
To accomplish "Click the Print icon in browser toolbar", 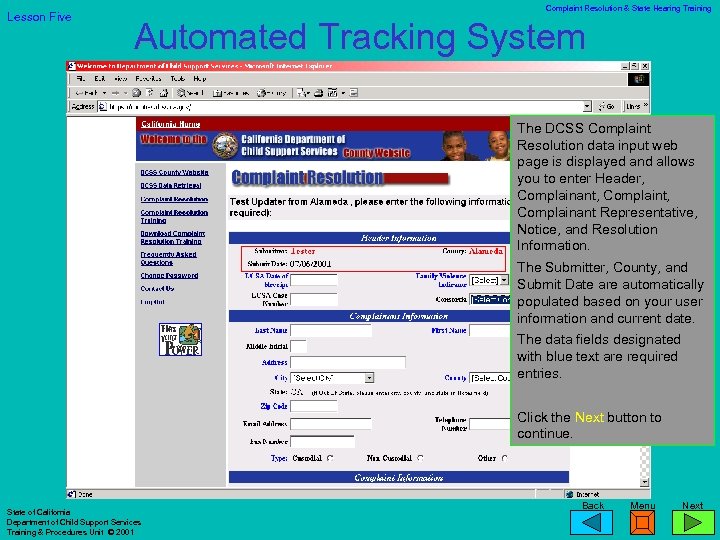I will click(318, 93).
